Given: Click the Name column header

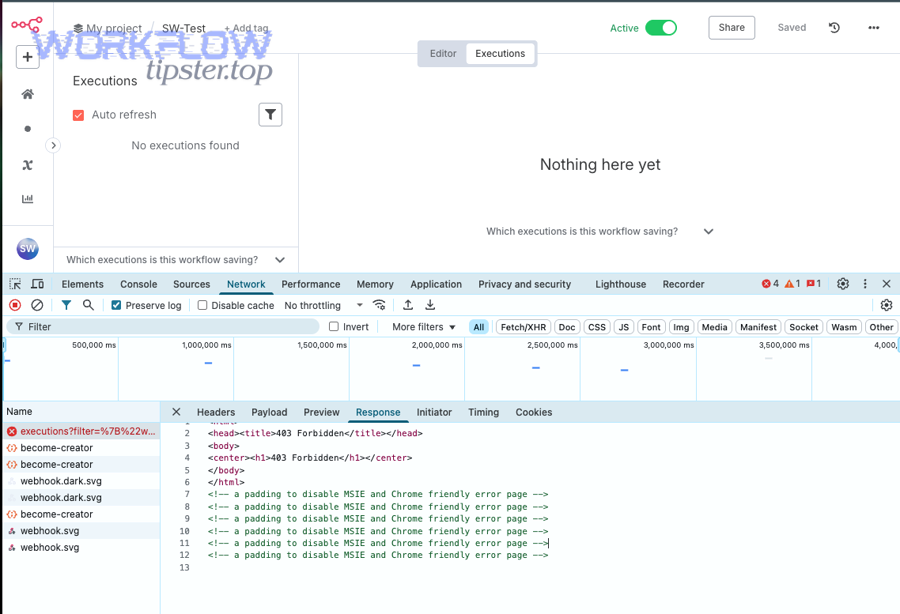Looking at the screenshot, I should click(x=81, y=411).
